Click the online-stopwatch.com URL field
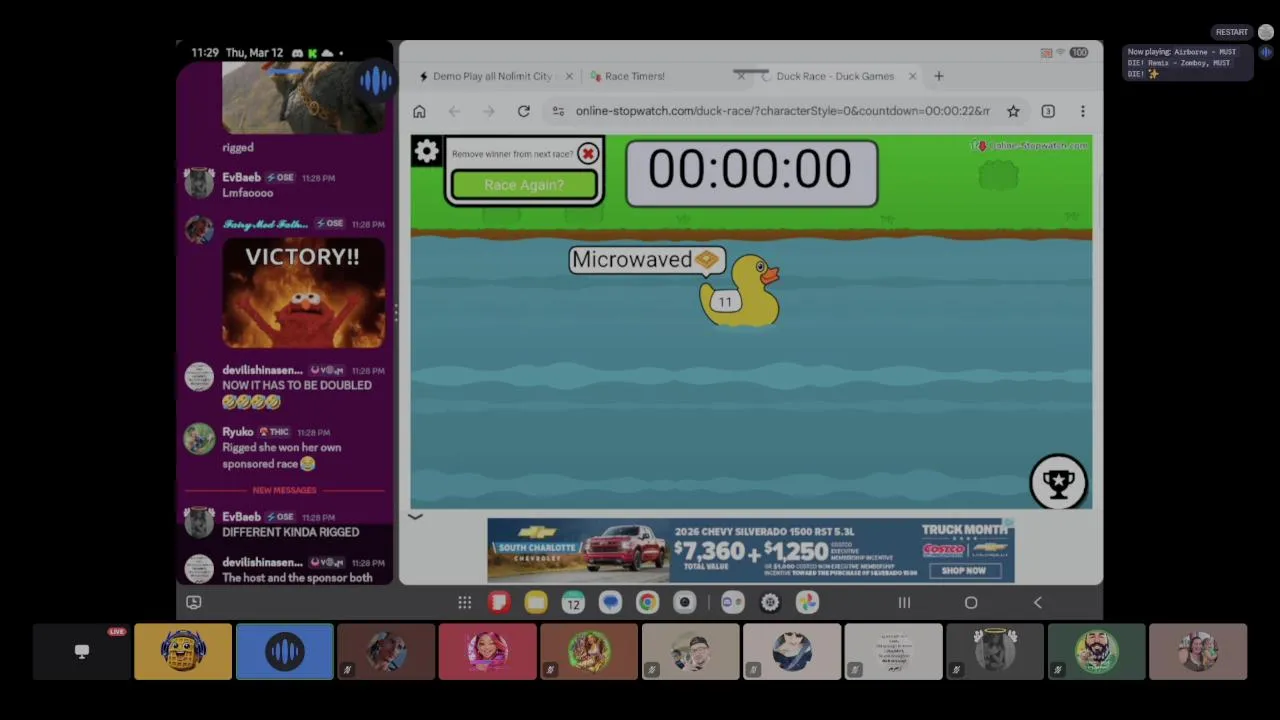The width and height of the screenshot is (1280, 720). tap(782, 111)
